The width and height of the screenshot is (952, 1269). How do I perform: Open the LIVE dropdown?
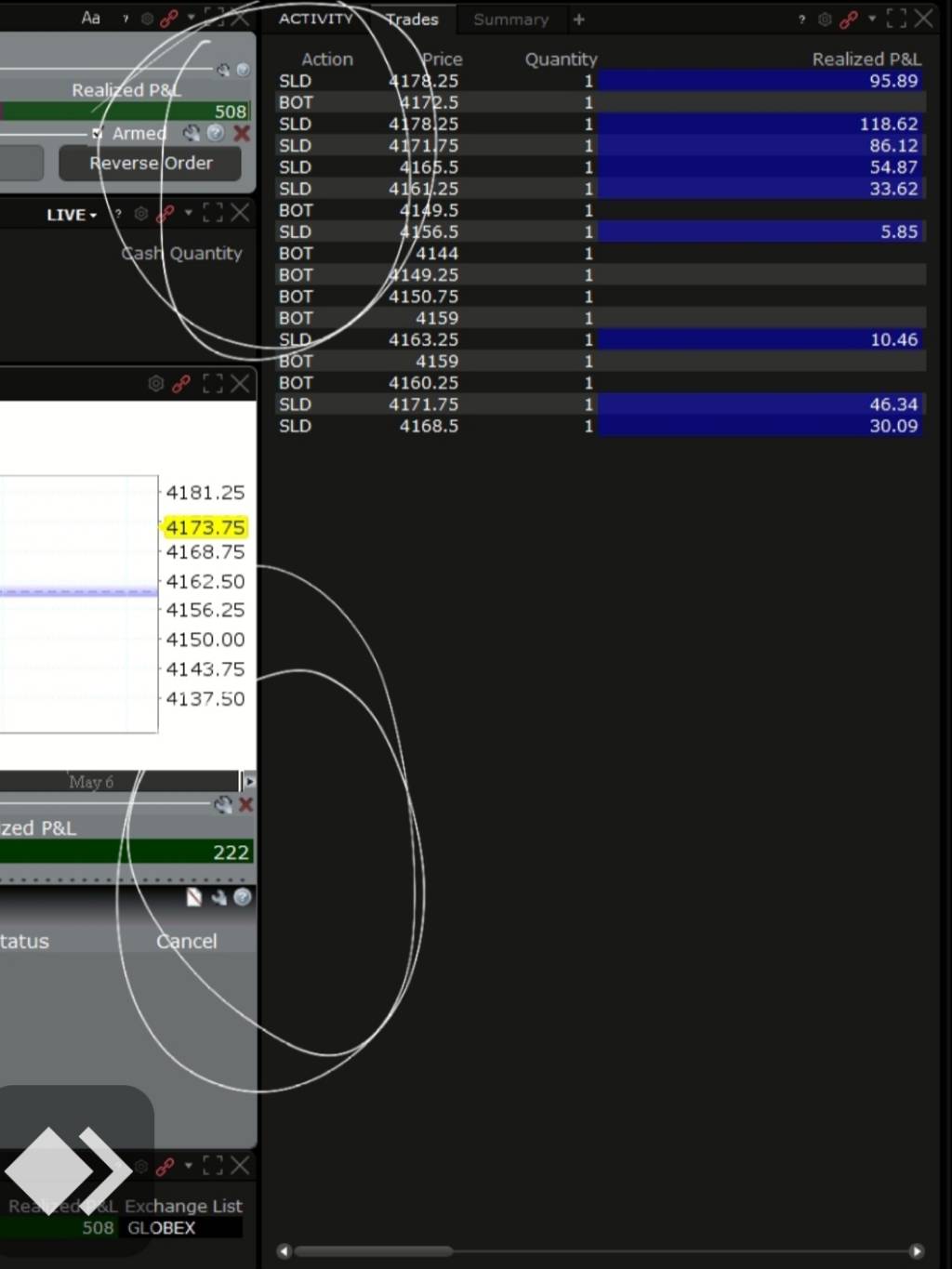point(72,215)
